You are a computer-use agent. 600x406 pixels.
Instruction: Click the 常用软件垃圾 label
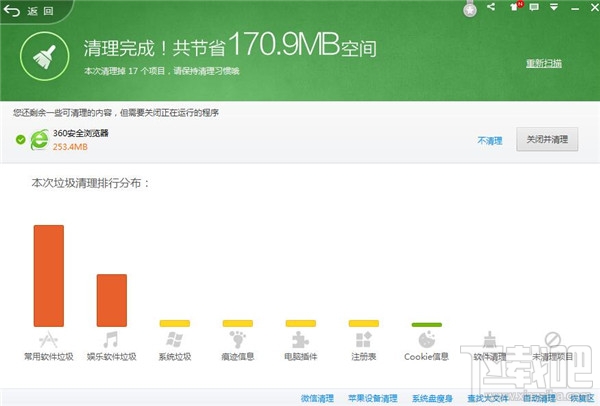[x=49, y=357]
